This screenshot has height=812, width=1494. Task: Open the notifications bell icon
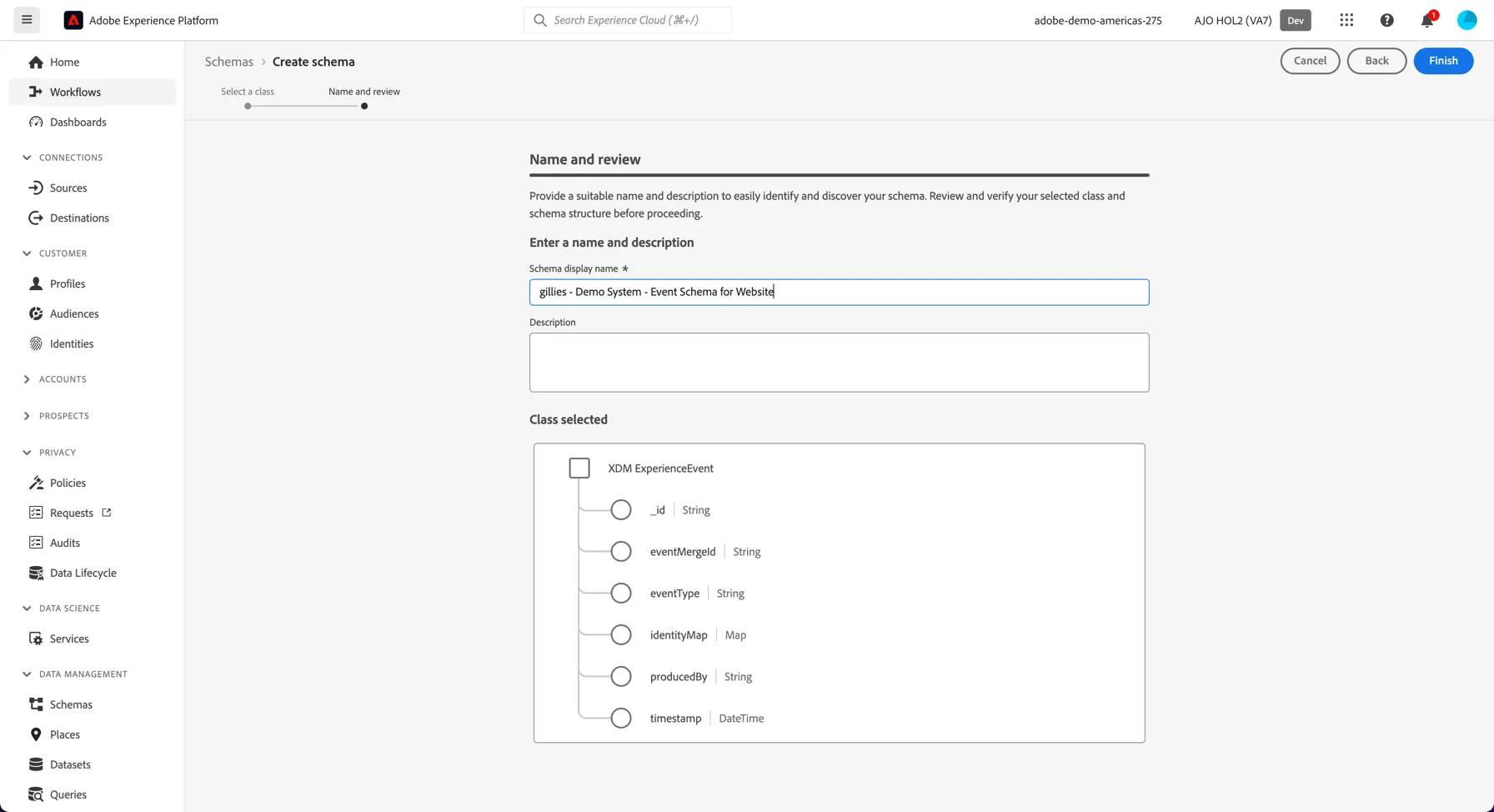[1427, 20]
